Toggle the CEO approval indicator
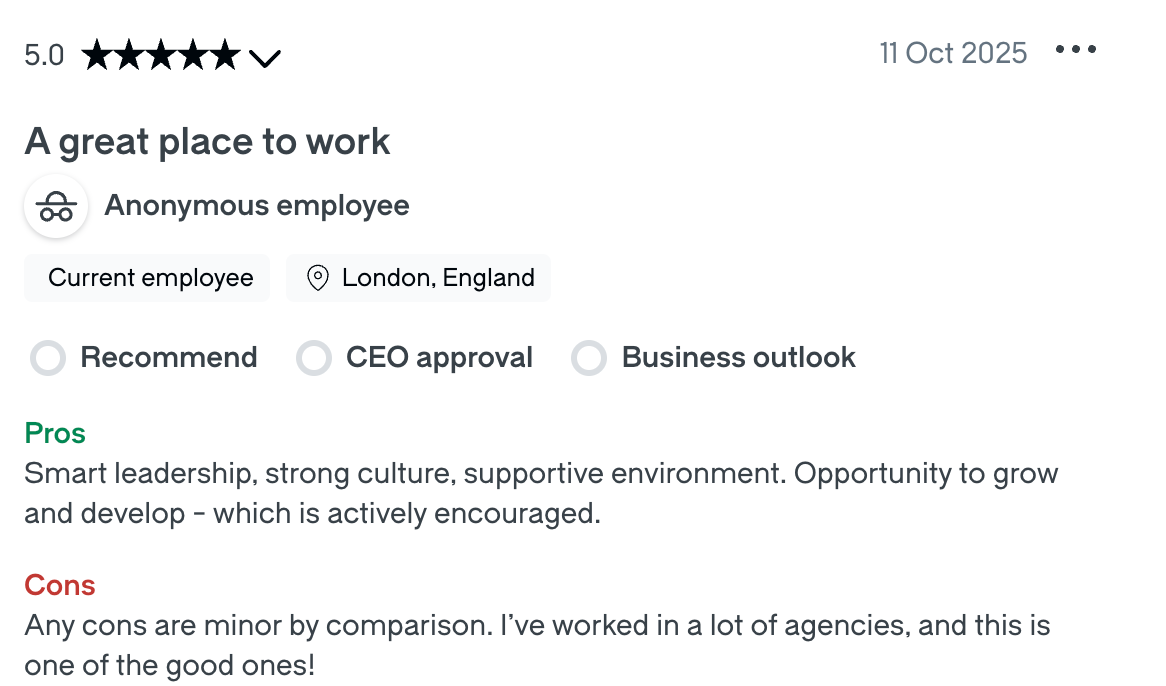This screenshot has height=686, width=1166. click(x=314, y=357)
